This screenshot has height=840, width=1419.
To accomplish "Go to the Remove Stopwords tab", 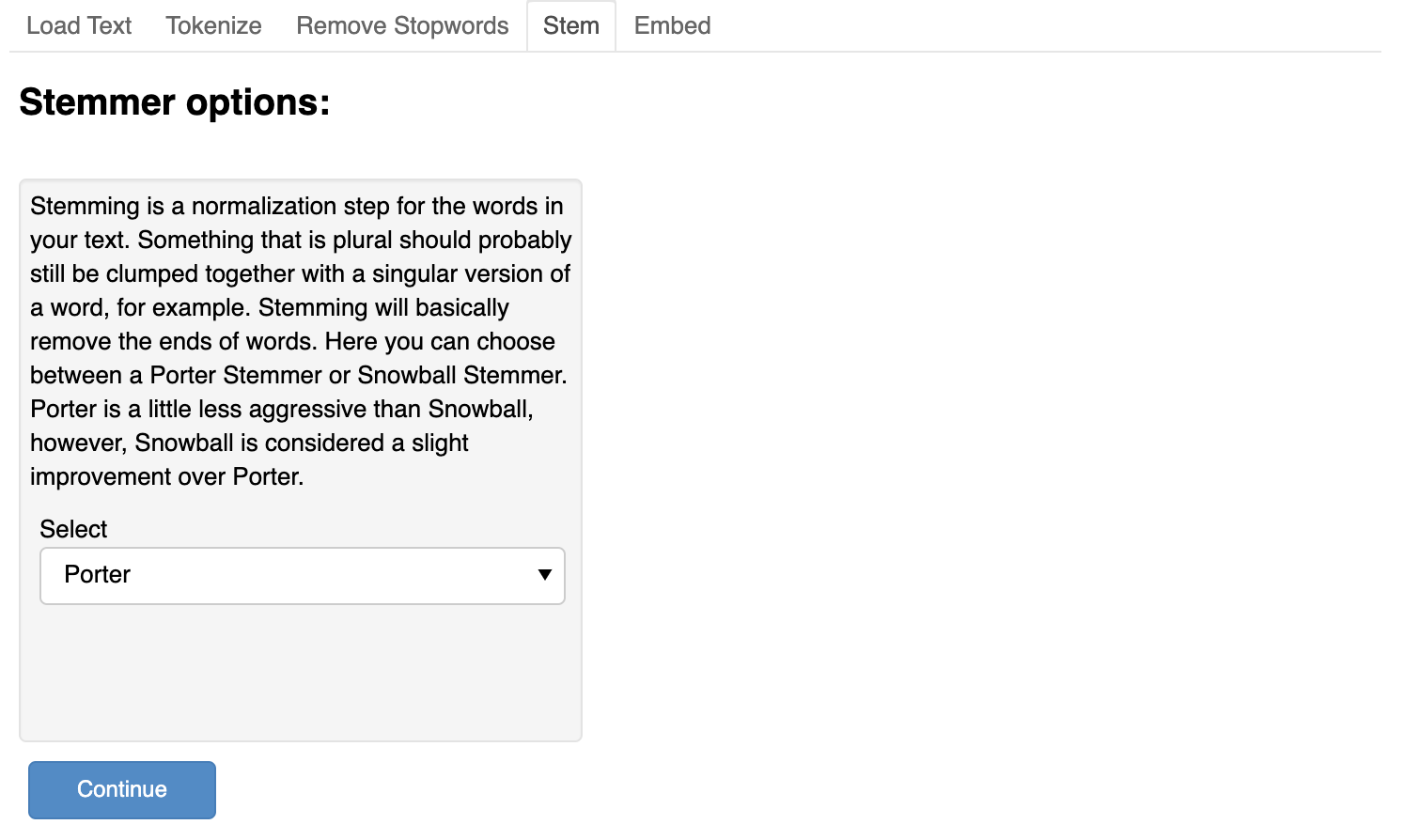I will click(402, 26).
